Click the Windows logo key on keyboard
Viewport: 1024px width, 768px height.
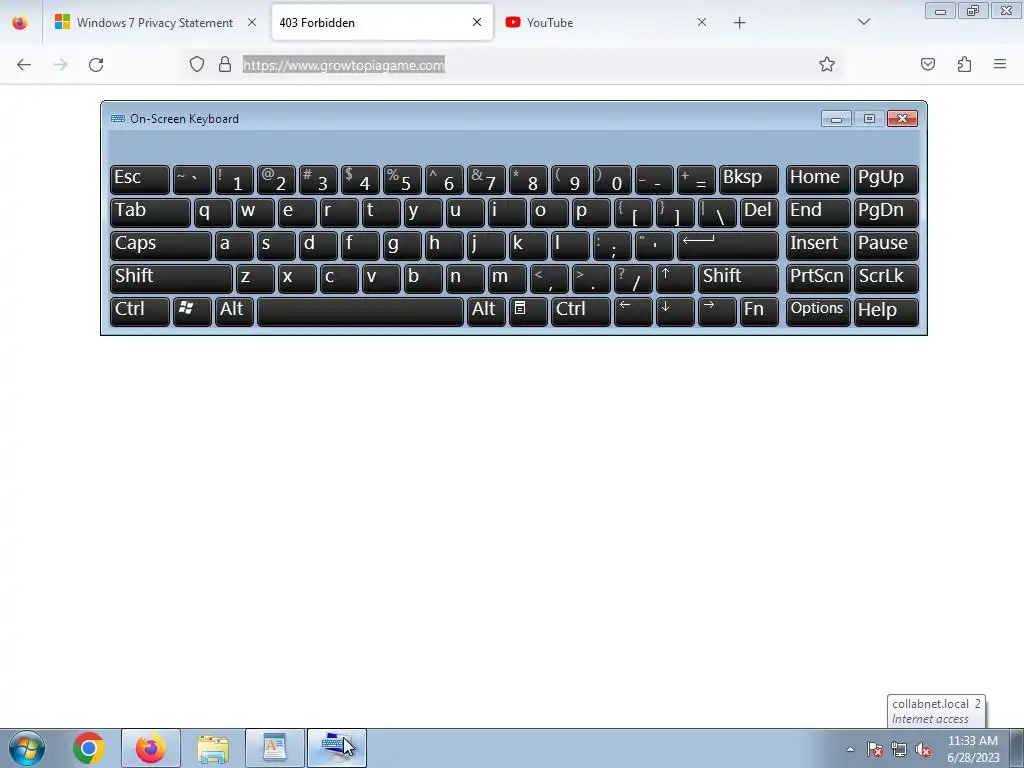(x=192, y=312)
